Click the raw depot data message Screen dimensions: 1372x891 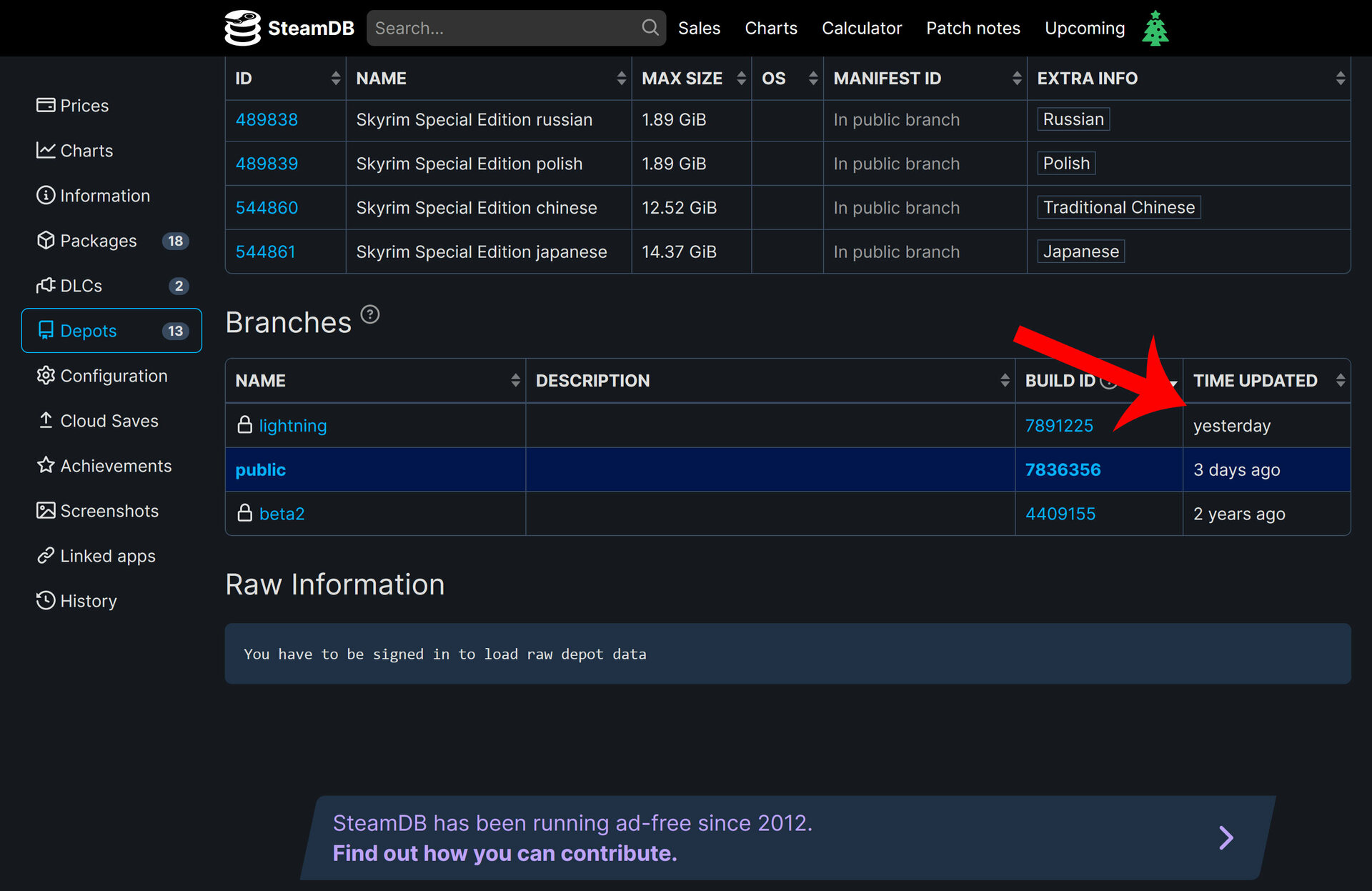444,654
